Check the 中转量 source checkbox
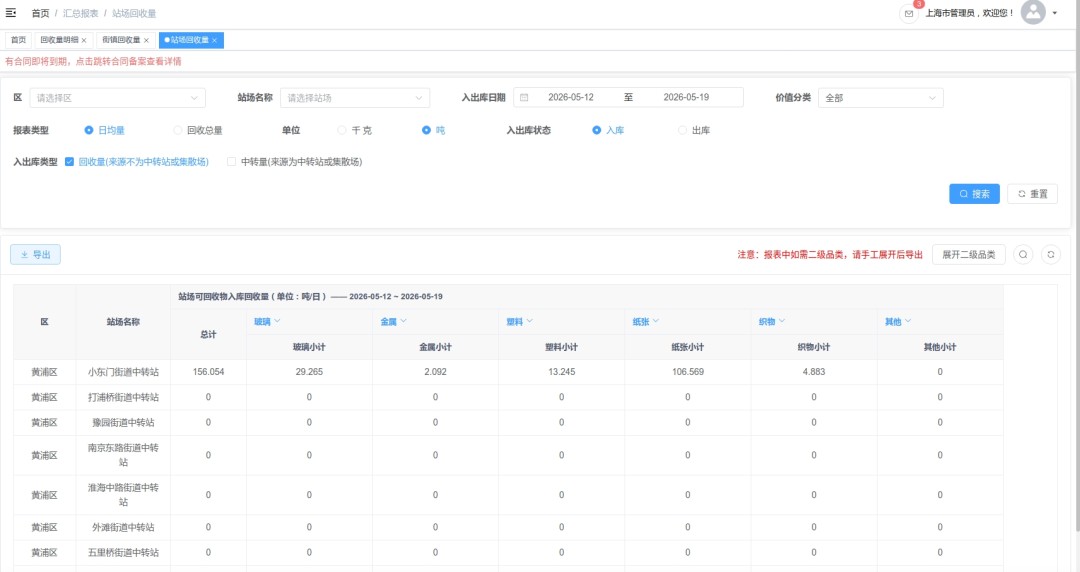The image size is (1080, 572). point(231,162)
